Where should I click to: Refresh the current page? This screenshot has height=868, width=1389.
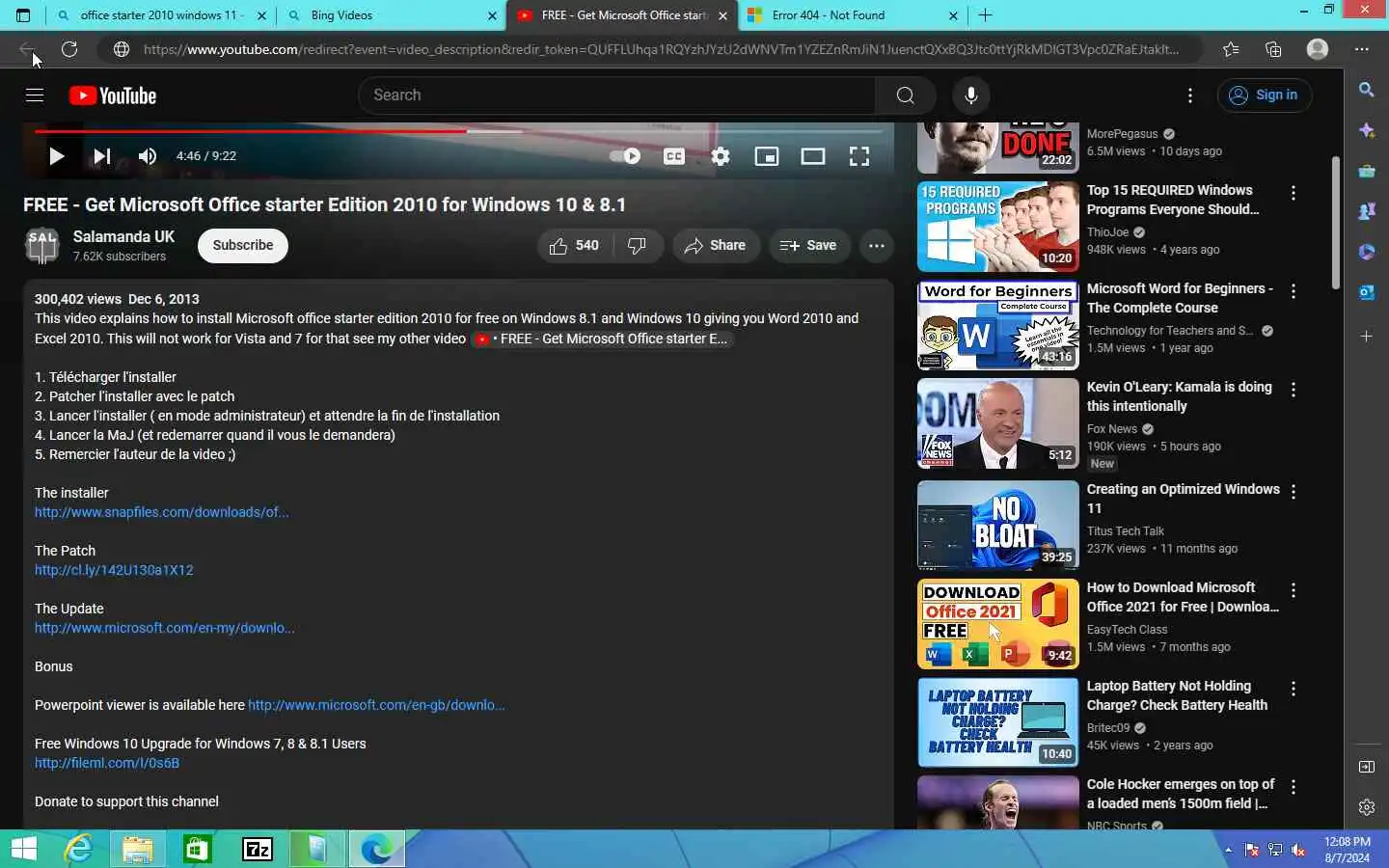tap(69, 49)
